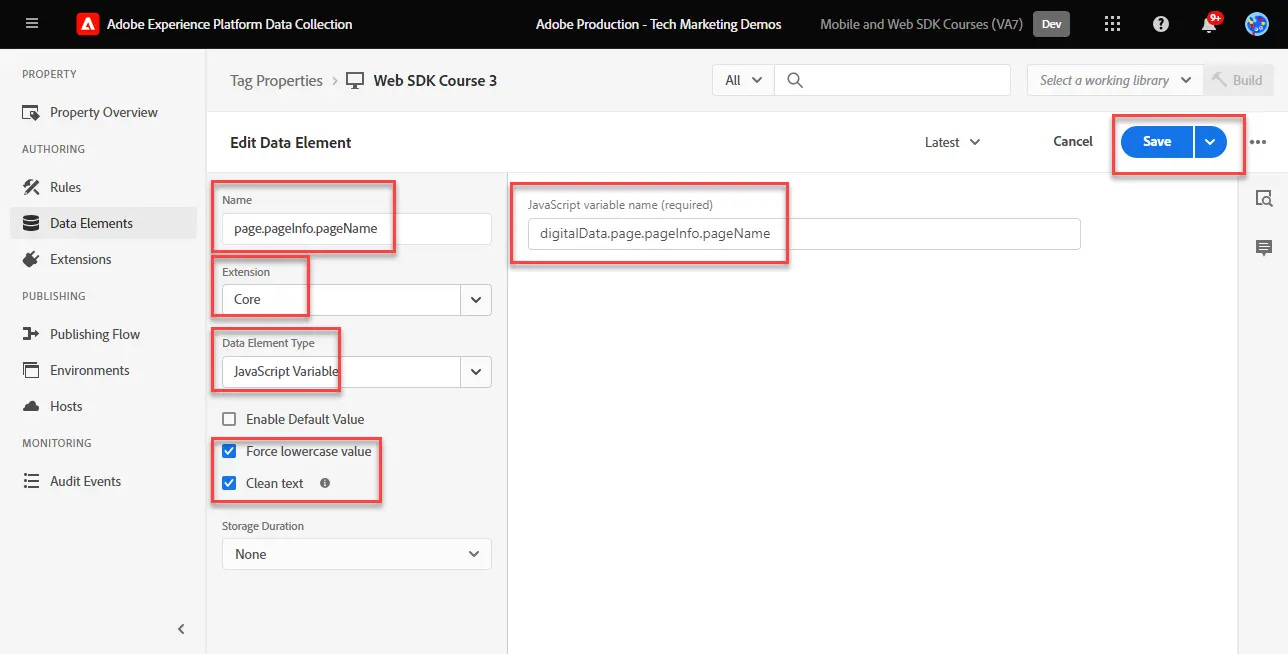Toggle the Clean text checkbox
The height and width of the screenshot is (654, 1288).
click(229, 483)
